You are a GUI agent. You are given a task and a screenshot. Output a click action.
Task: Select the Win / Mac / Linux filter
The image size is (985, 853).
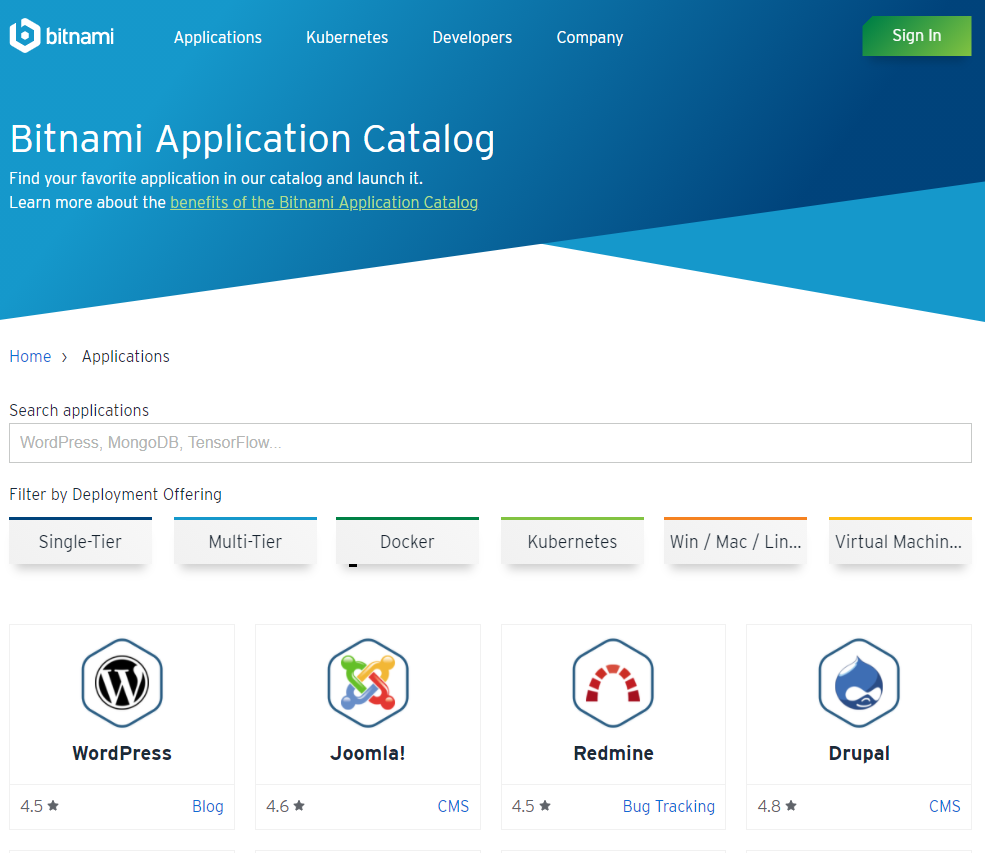point(735,541)
